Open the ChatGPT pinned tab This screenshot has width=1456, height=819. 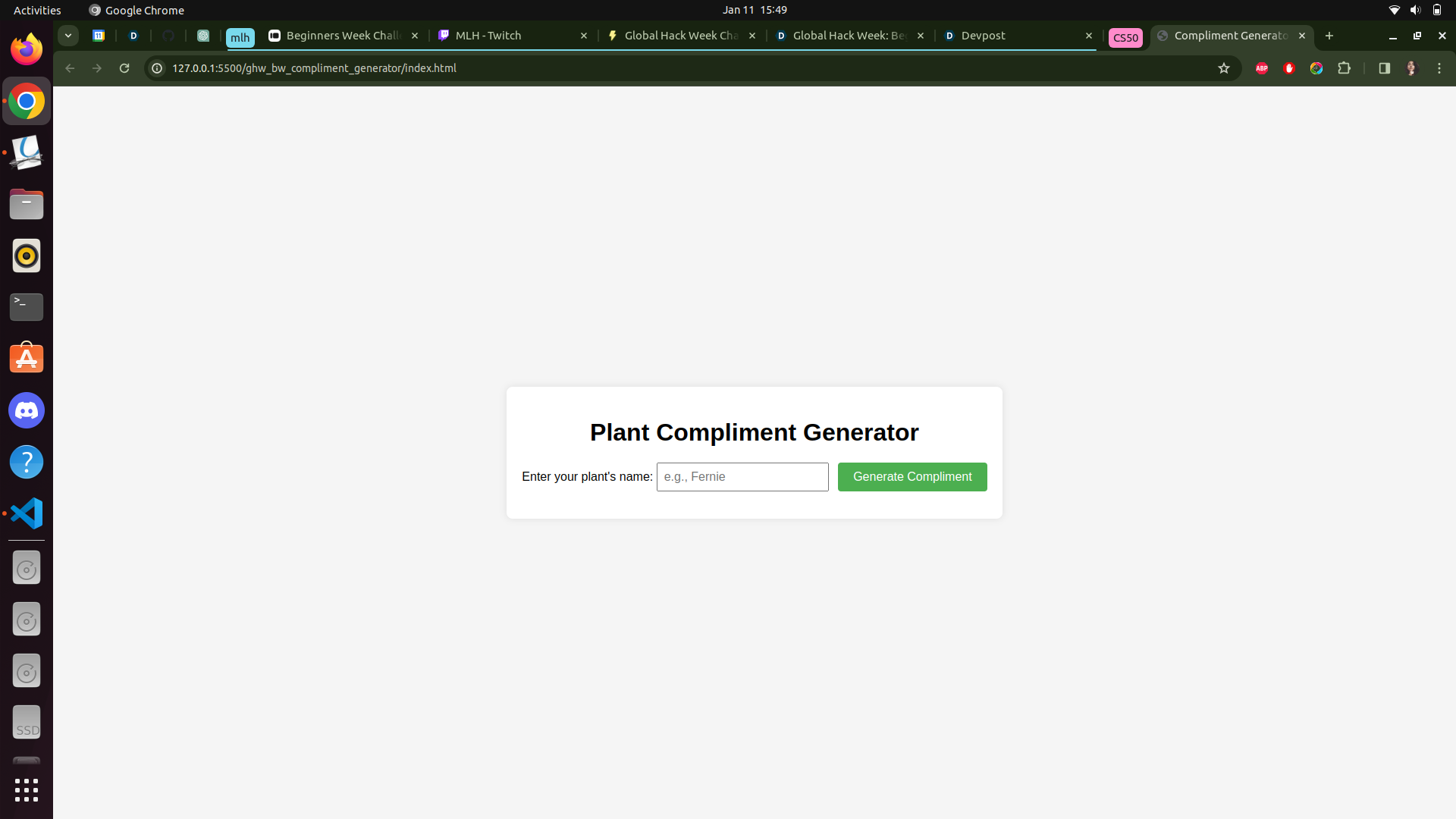click(203, 36)
